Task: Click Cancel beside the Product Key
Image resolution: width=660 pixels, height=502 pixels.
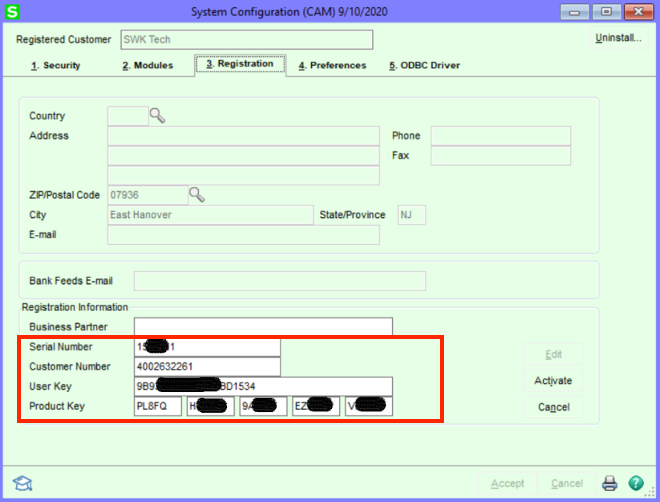Action: 553,407
